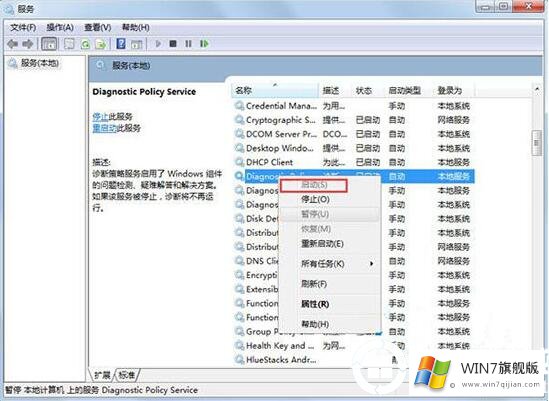
Task: Click the gear icon of Health Key row
Action: coord(239,346)
